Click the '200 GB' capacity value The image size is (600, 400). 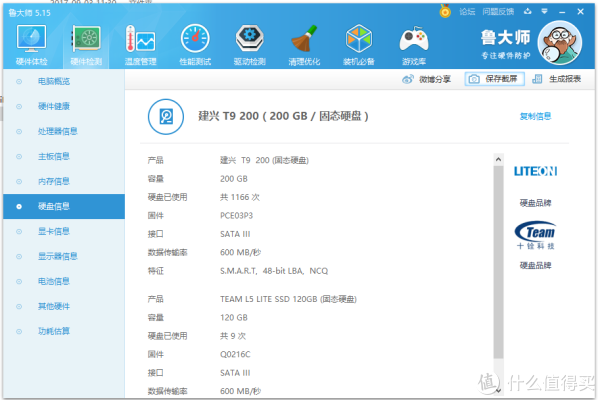[234, 179]
